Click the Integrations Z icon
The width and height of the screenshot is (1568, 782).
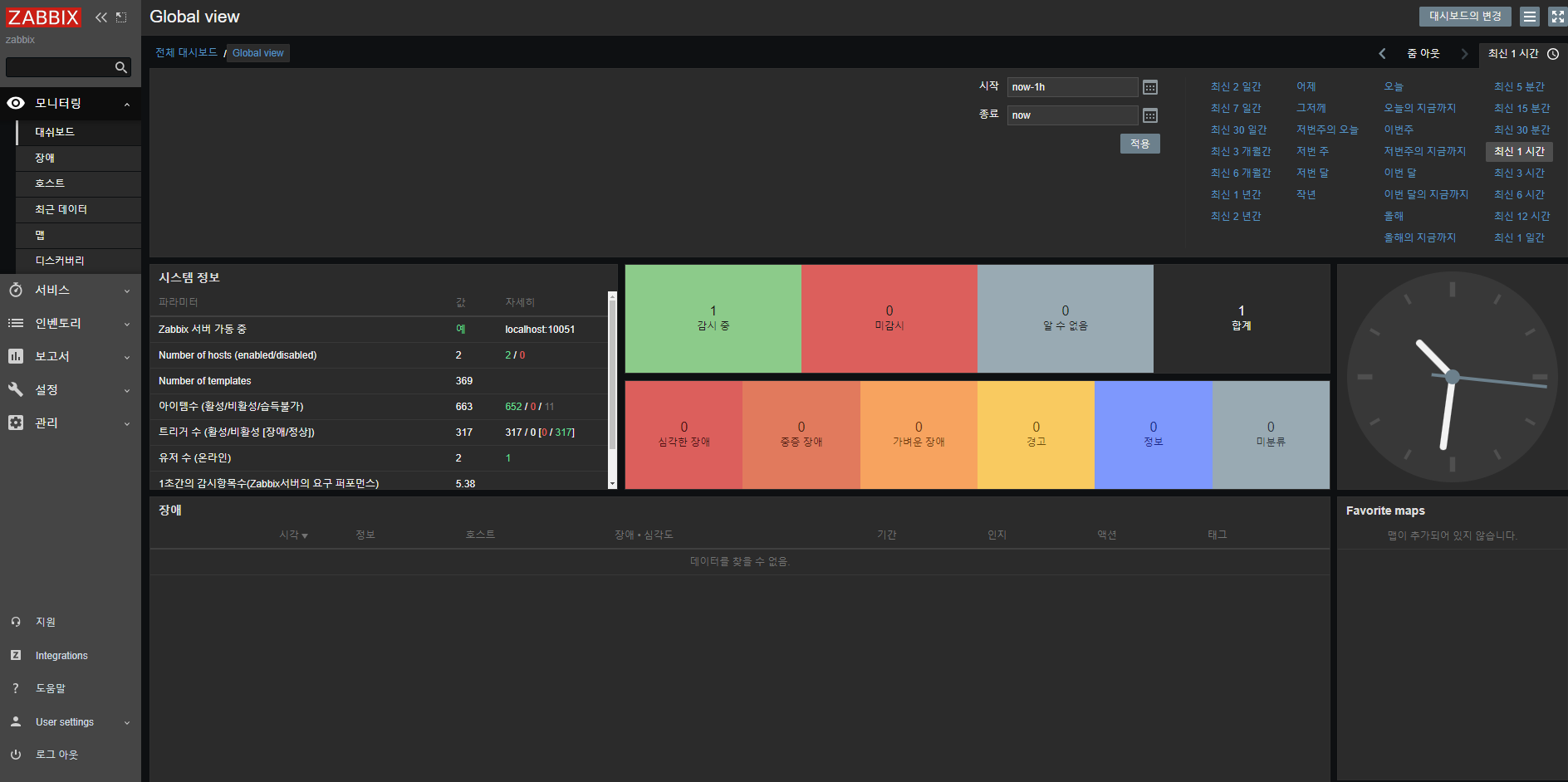pyautogui.click(x=16, y=655)
